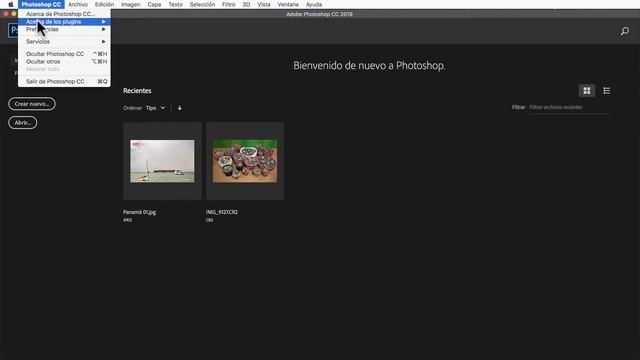Expand Acerca de los plugins submenu
Viewport: 640px width, 360px height.
64,22
